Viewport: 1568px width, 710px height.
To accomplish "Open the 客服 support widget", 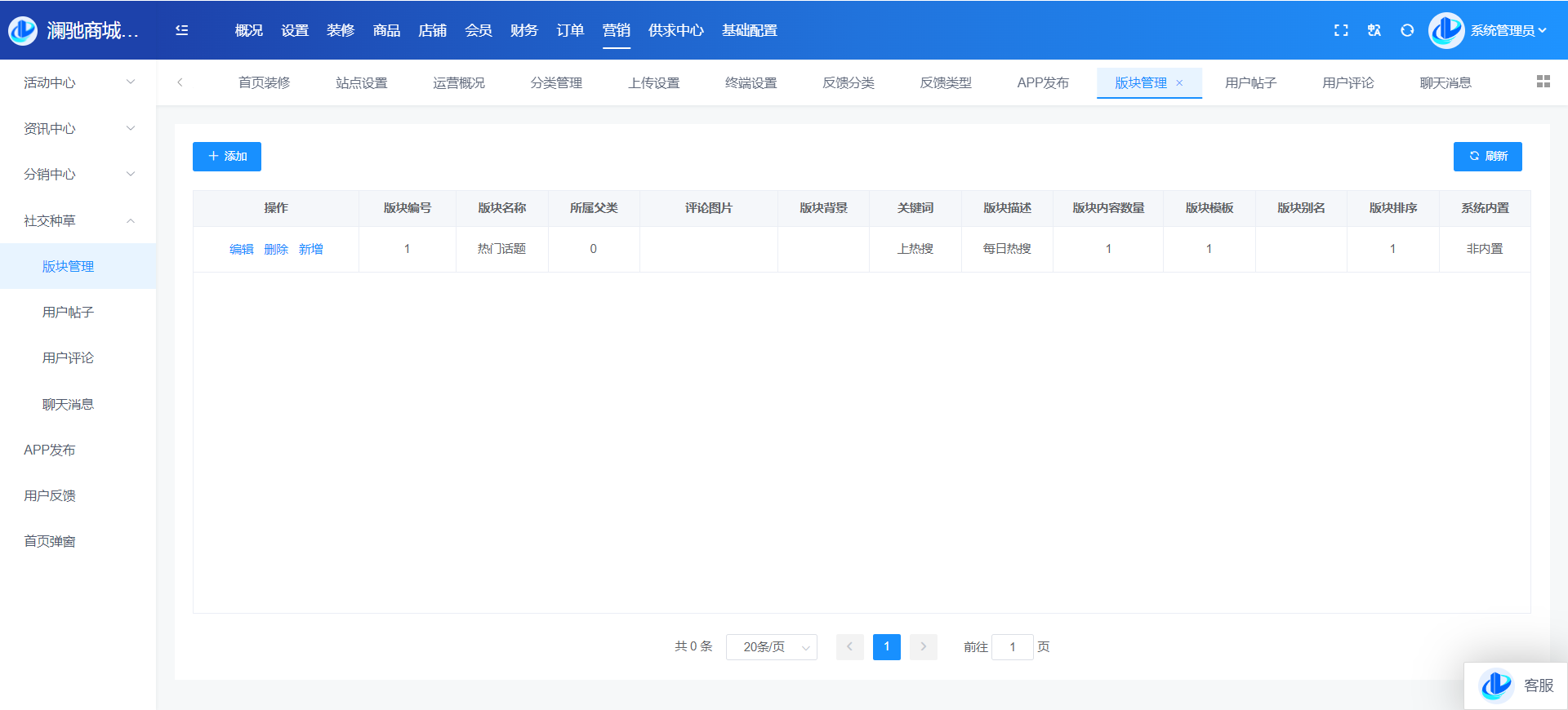I will (x=1517, y=686).
